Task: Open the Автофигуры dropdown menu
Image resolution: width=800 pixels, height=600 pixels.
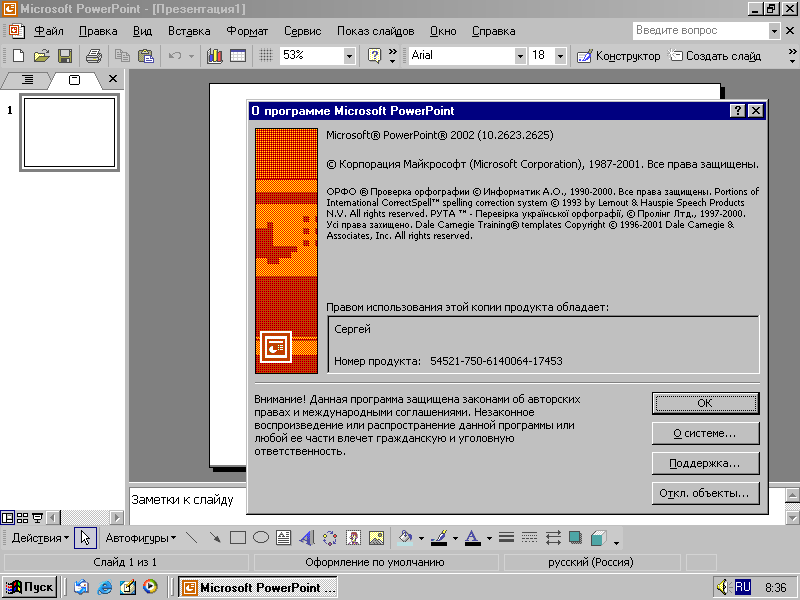Action: [140, 538]
